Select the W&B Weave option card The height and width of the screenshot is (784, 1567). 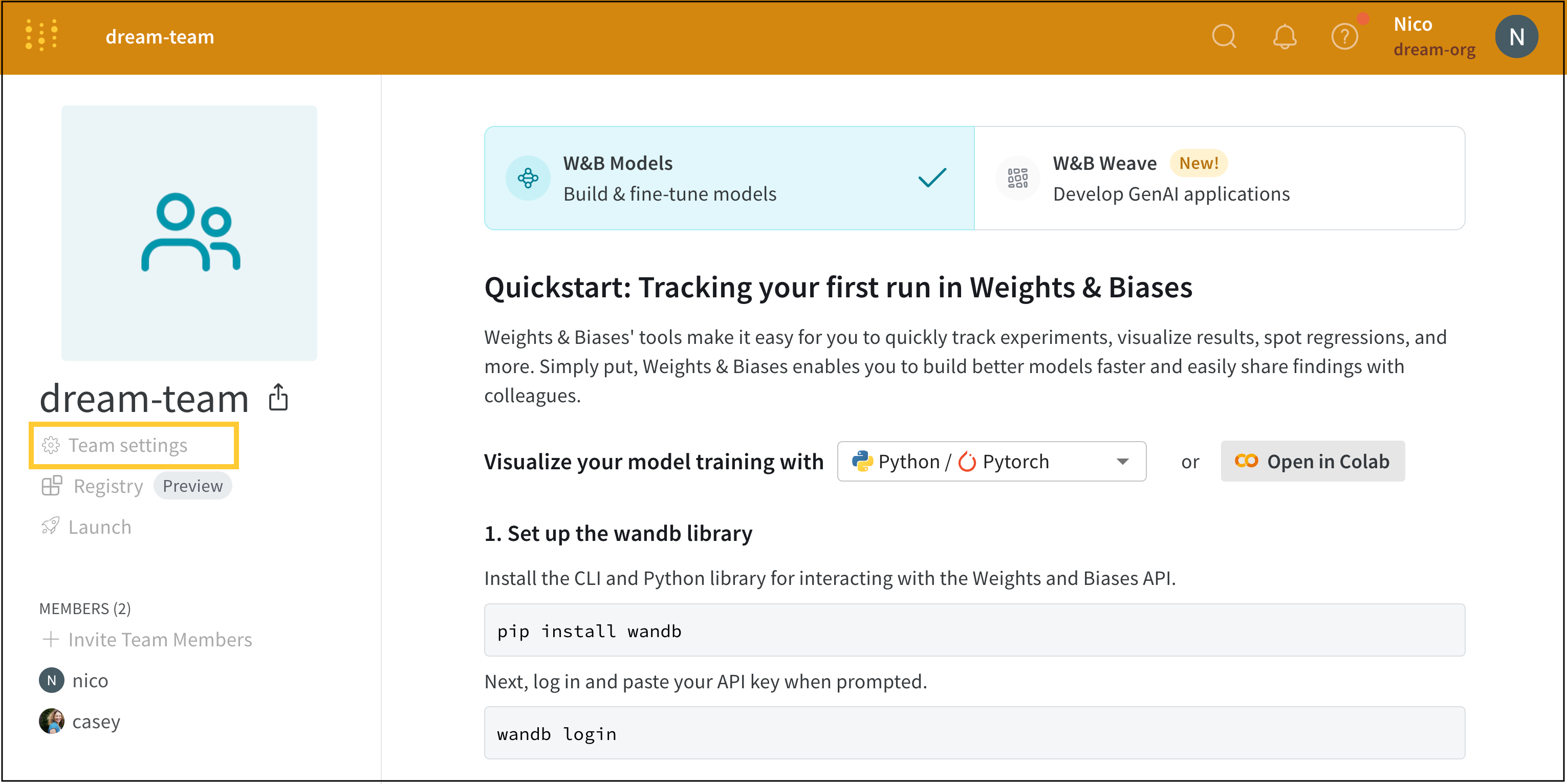1219,178
